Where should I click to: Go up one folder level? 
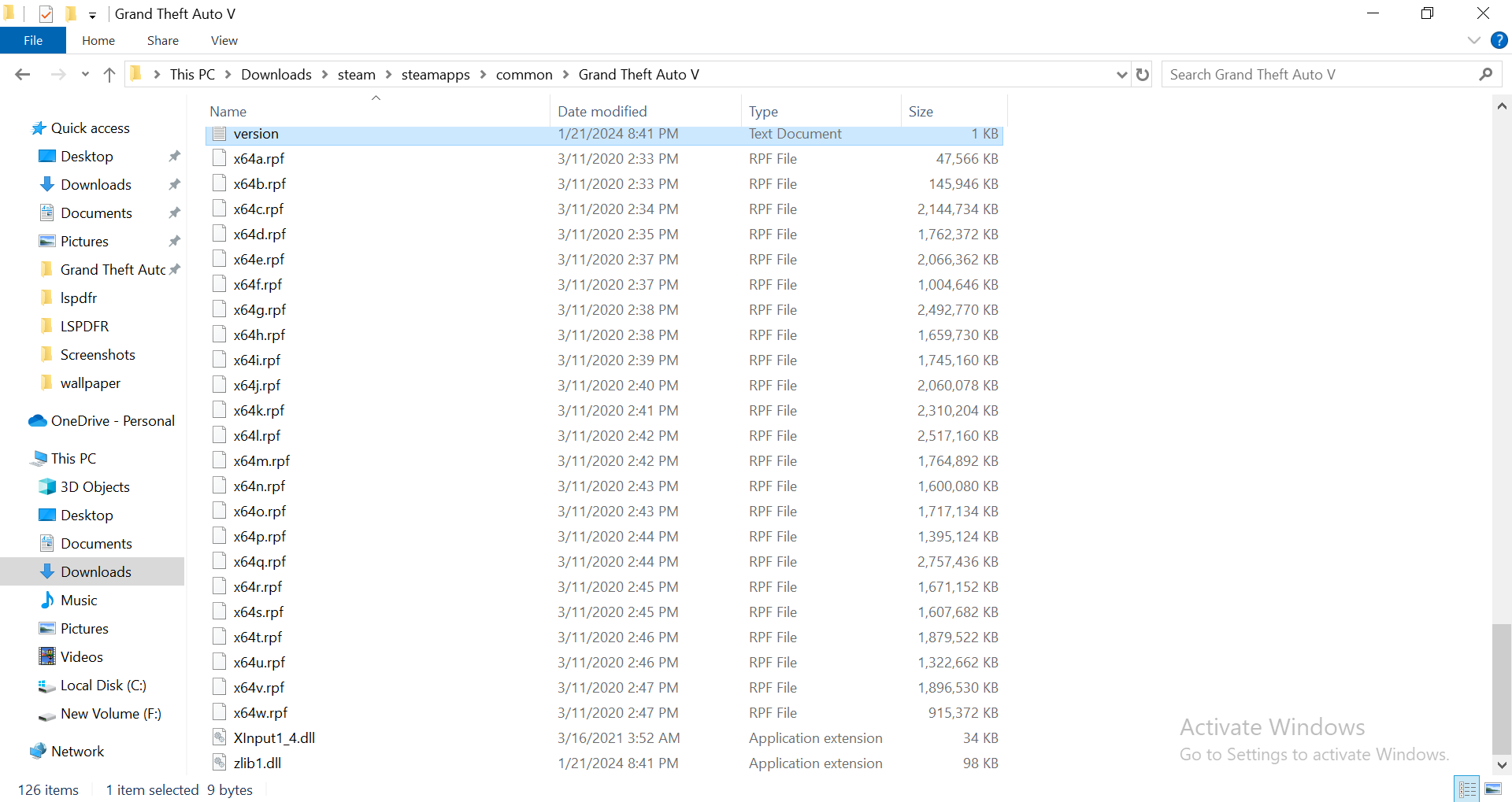pyautogui.click(x=109, y=75)
